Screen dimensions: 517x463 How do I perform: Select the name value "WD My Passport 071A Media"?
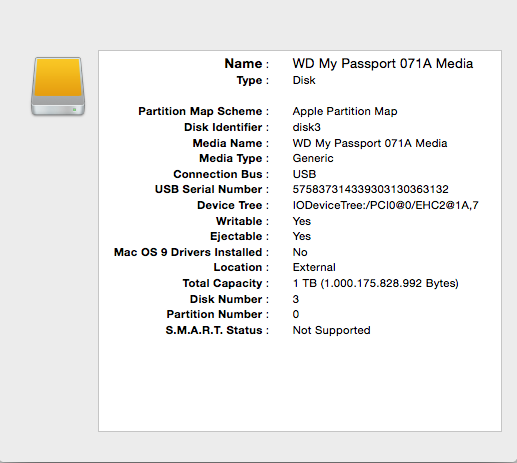pos(383,63)
